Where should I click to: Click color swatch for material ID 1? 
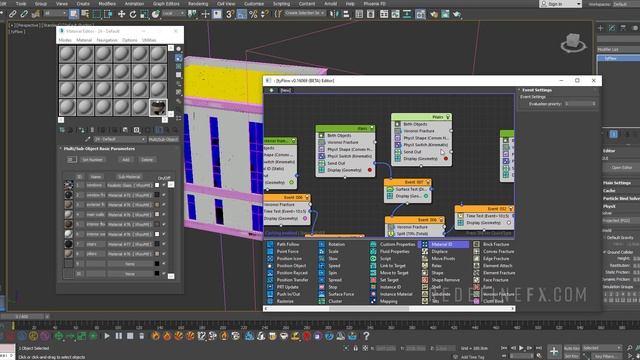157,185
